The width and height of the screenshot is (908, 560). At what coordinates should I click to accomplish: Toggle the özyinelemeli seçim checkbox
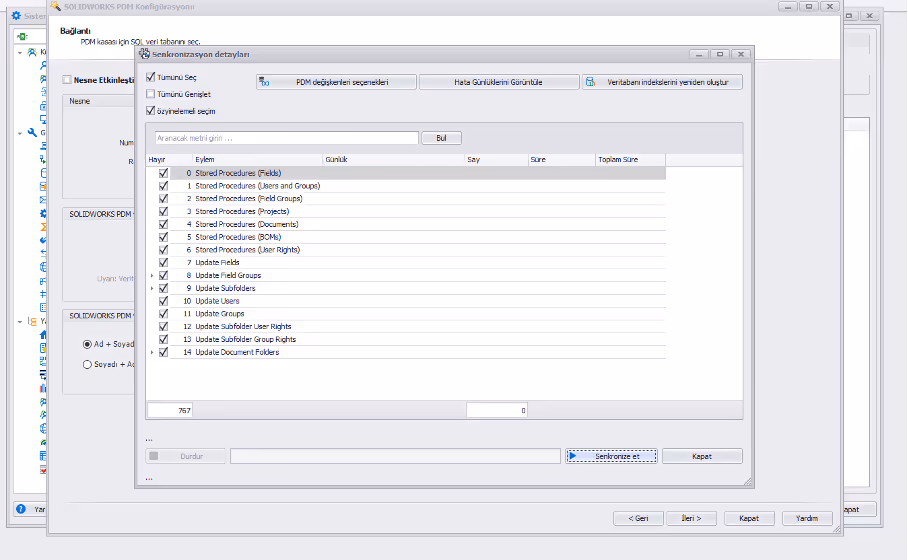point(151,111)
